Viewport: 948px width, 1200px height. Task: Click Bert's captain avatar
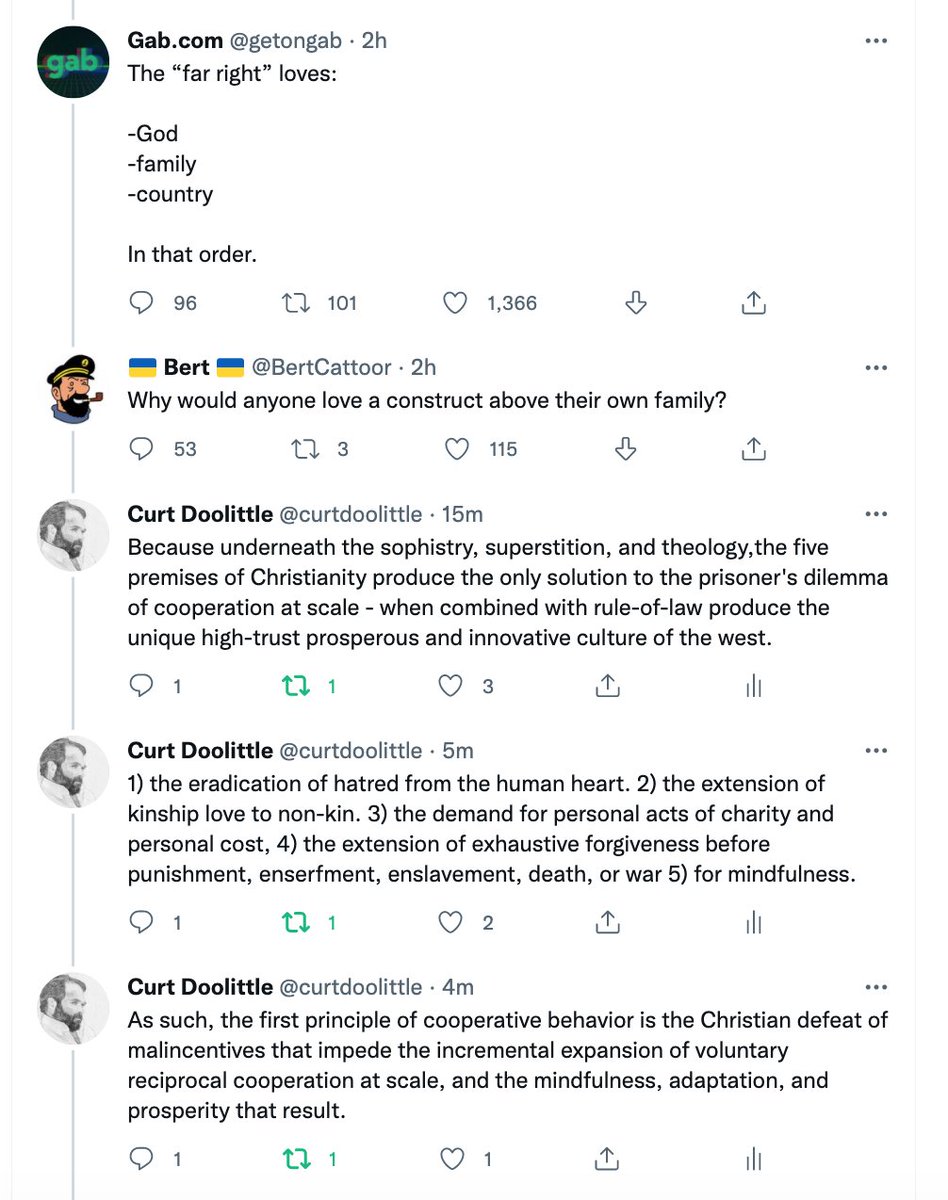click(x=73, y=388)
